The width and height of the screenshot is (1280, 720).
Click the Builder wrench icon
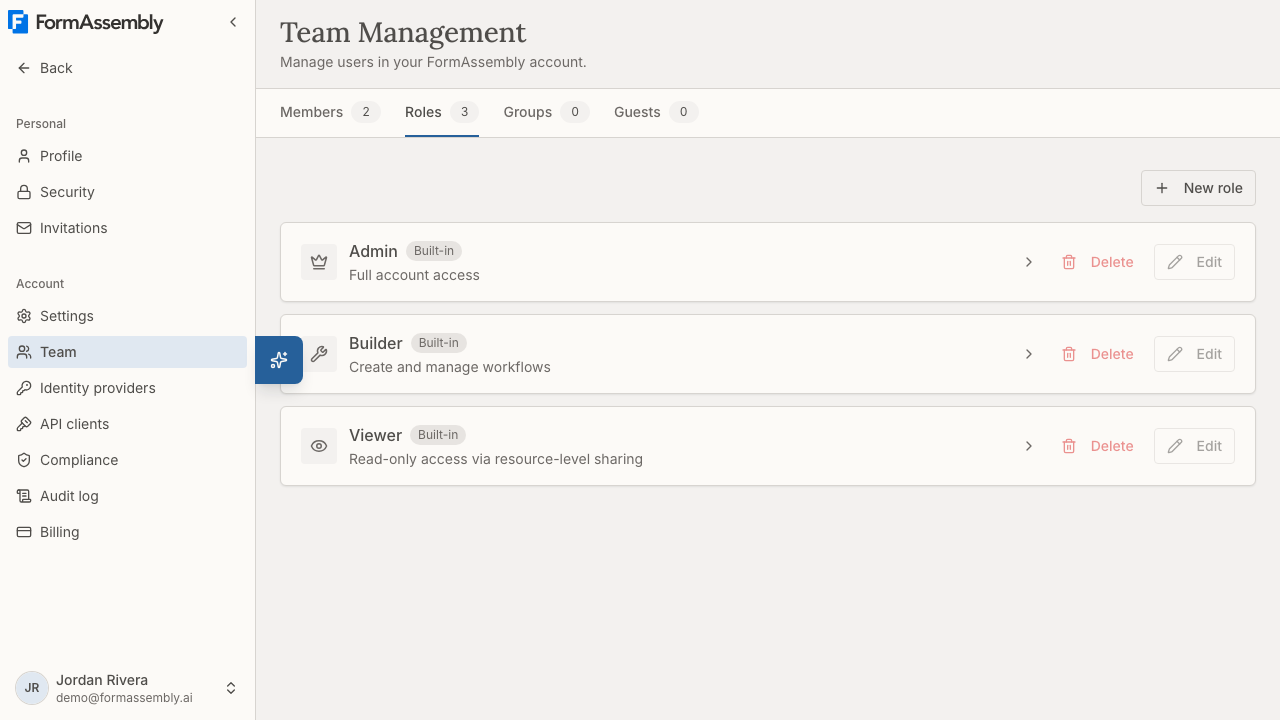click(319, 354)
